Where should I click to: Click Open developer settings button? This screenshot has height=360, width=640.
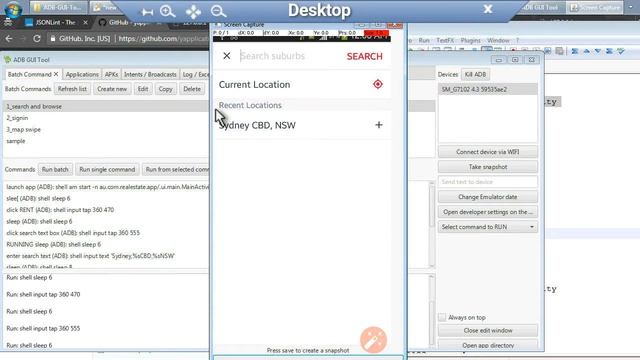click(488, 212)
